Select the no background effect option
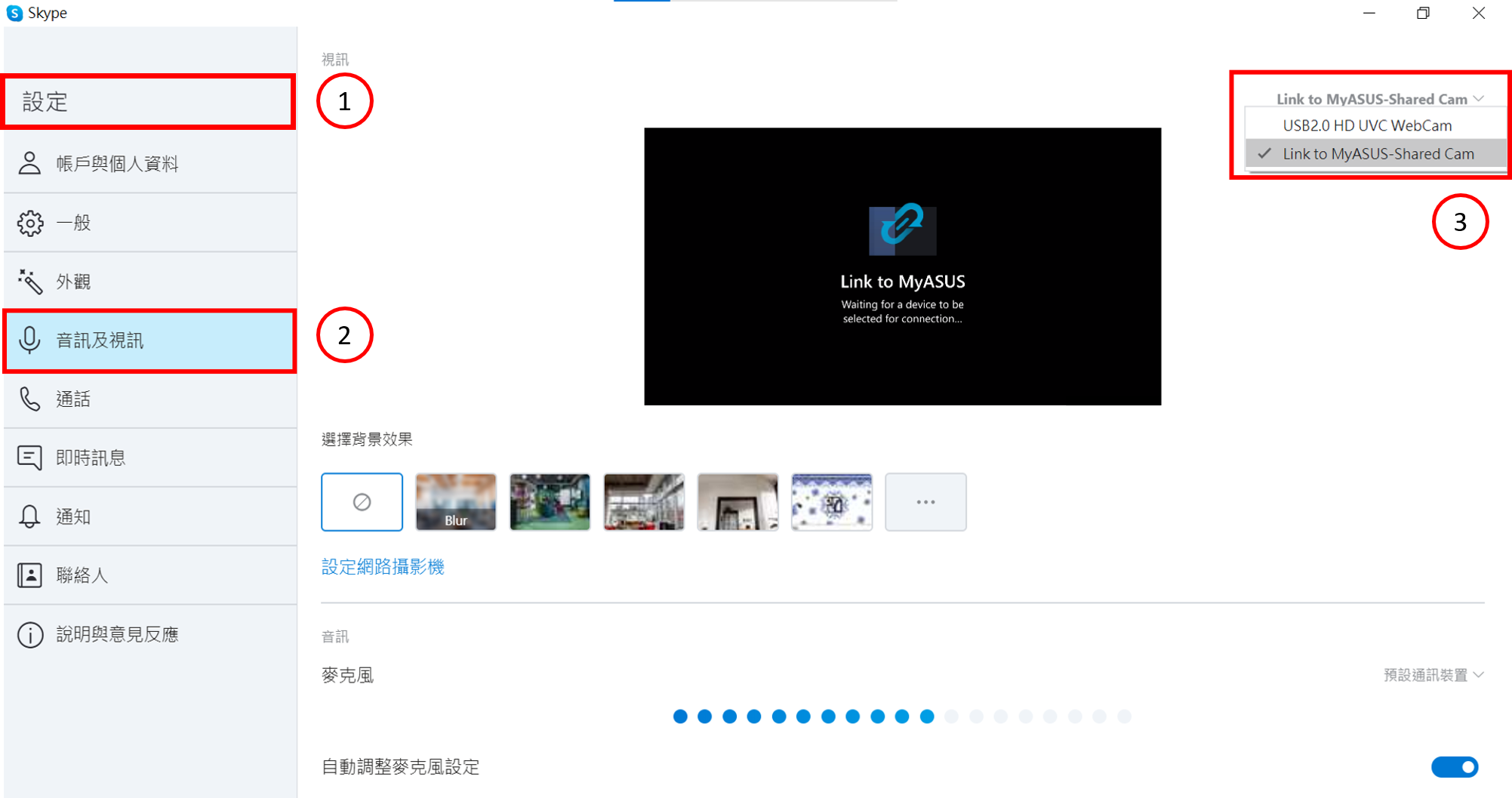 click(362, 502)
